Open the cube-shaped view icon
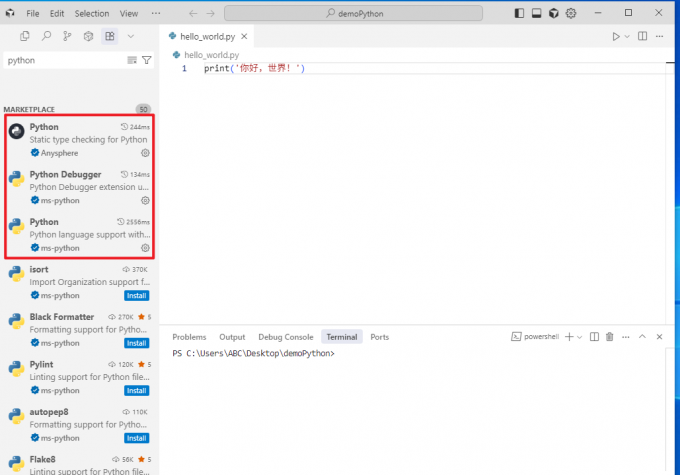This screenshot has height=475, width=680. (x=88, y=36)
